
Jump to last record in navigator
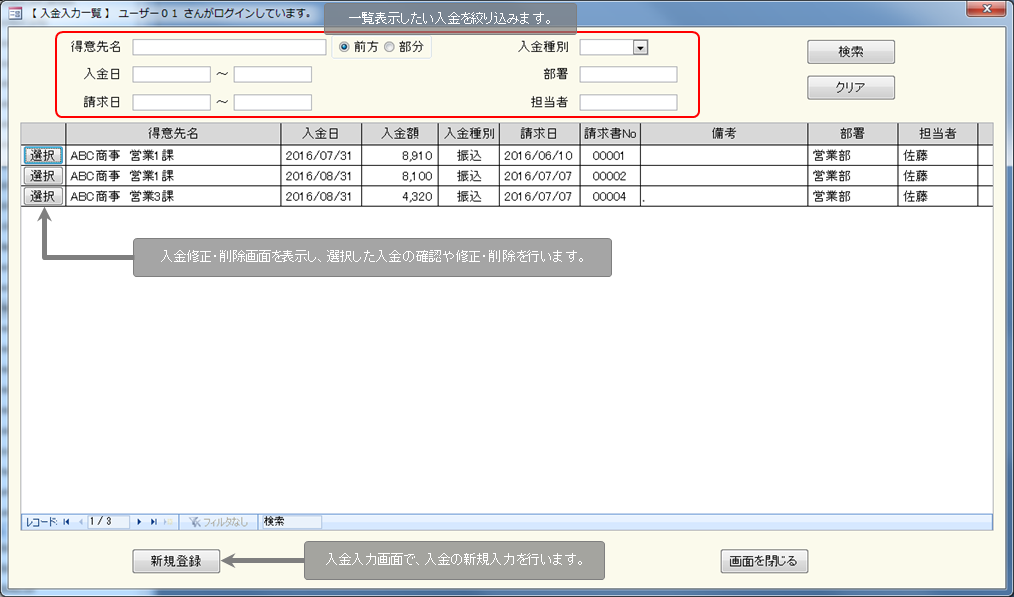tap(153, 522)
